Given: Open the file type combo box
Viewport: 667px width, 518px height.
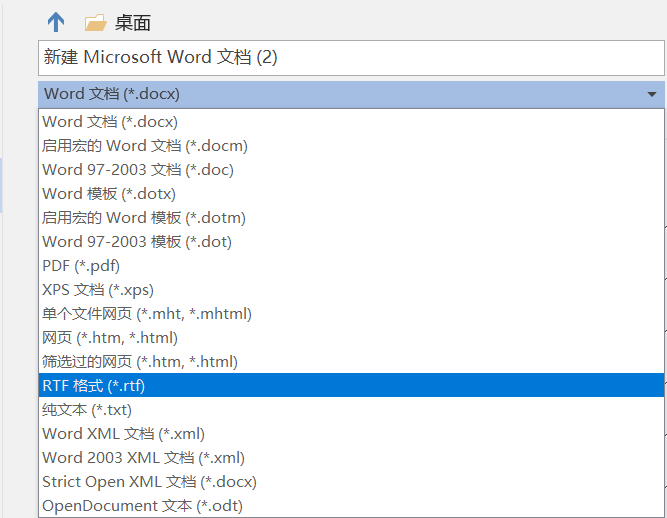Looking at the screenshot, I should [x=351, y=94].
